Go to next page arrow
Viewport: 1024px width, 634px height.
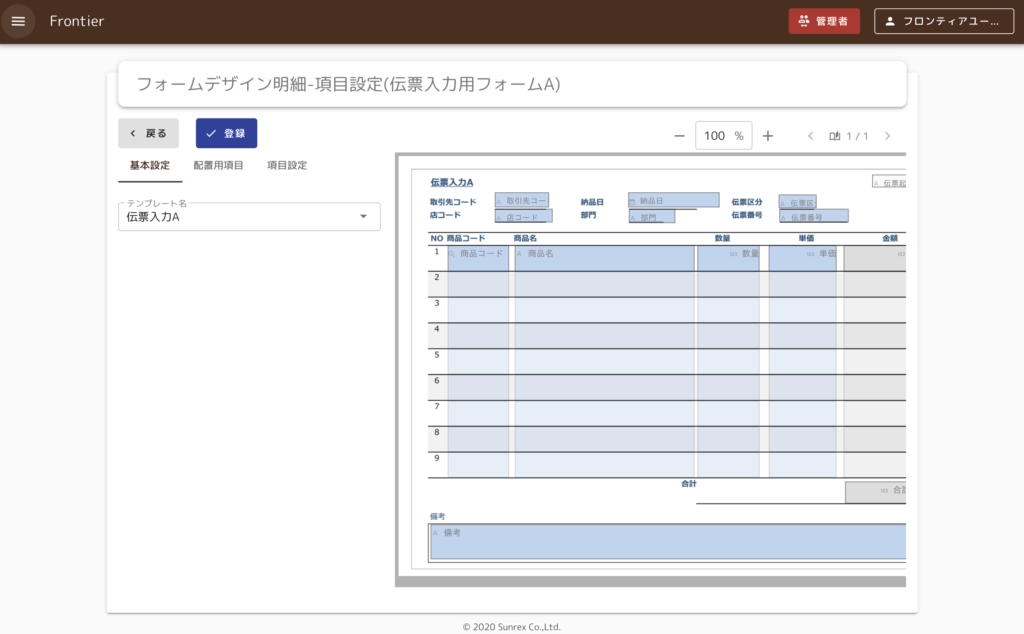click(887, 136)
